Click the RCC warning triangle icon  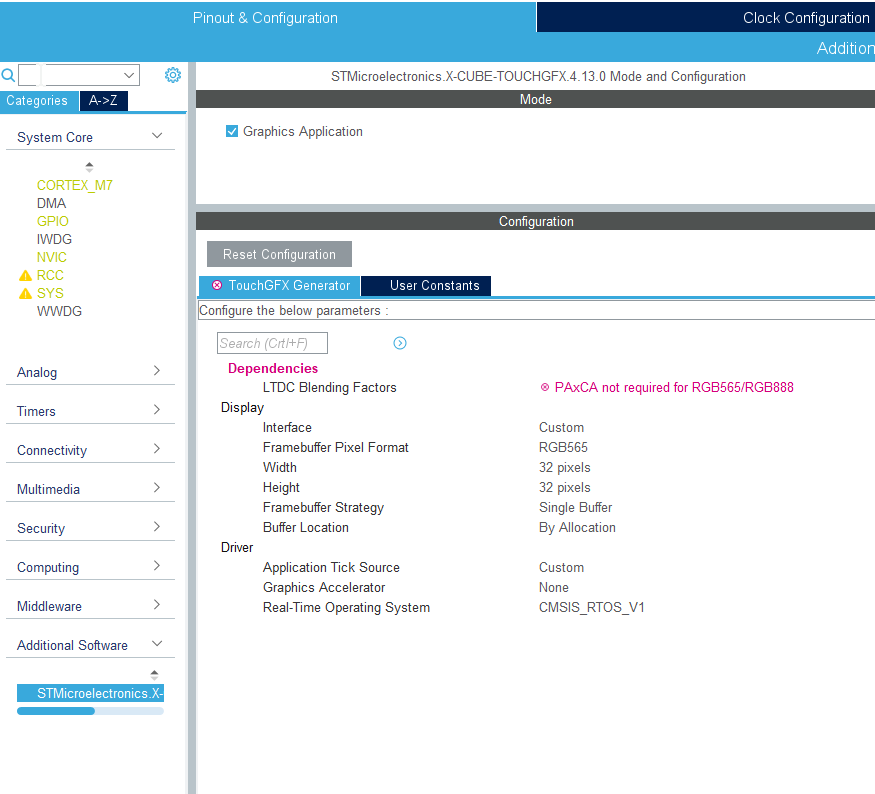tap(25, 276)
